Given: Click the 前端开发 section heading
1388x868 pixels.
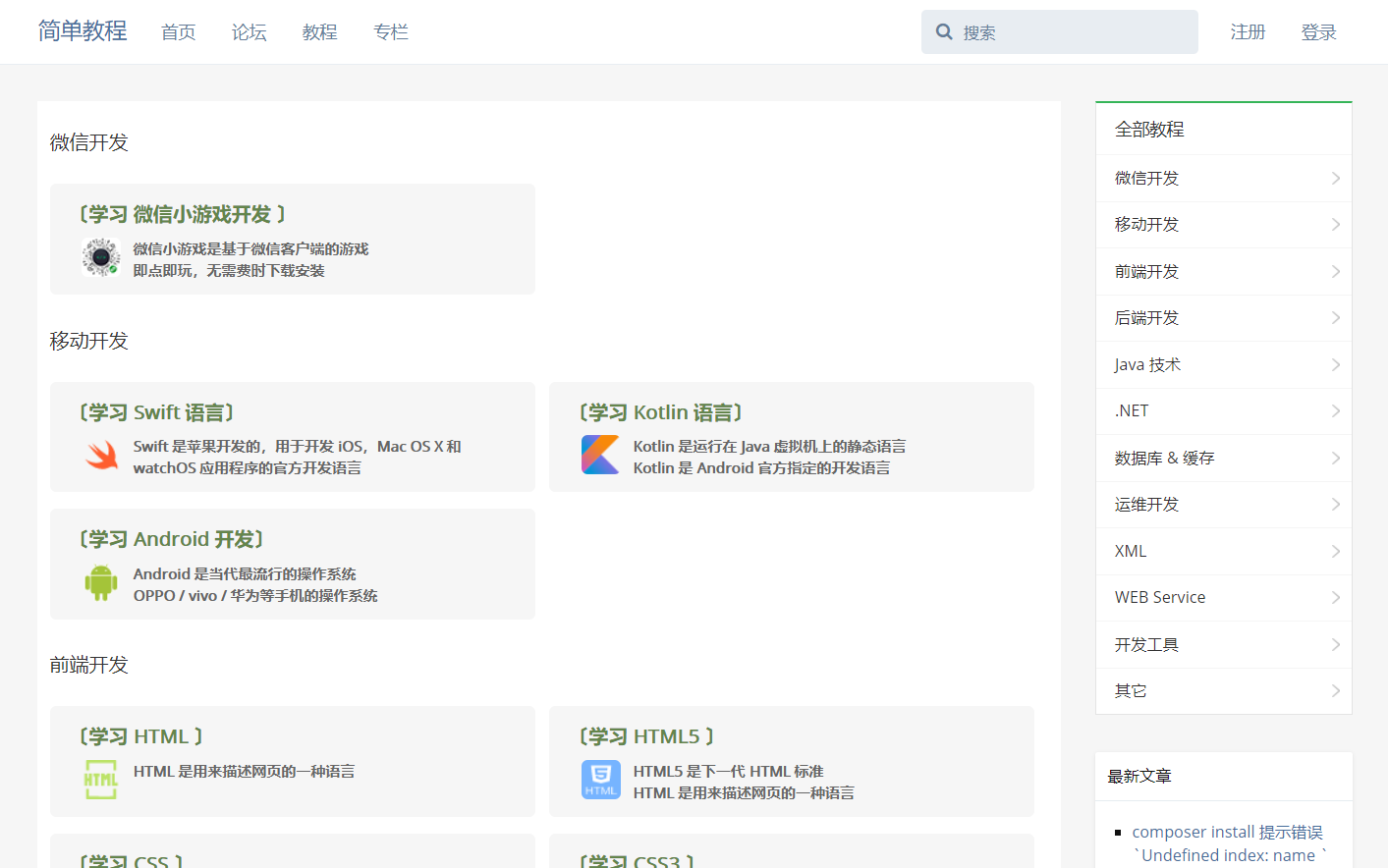Looking at the screenshot, I should point(89,665).
